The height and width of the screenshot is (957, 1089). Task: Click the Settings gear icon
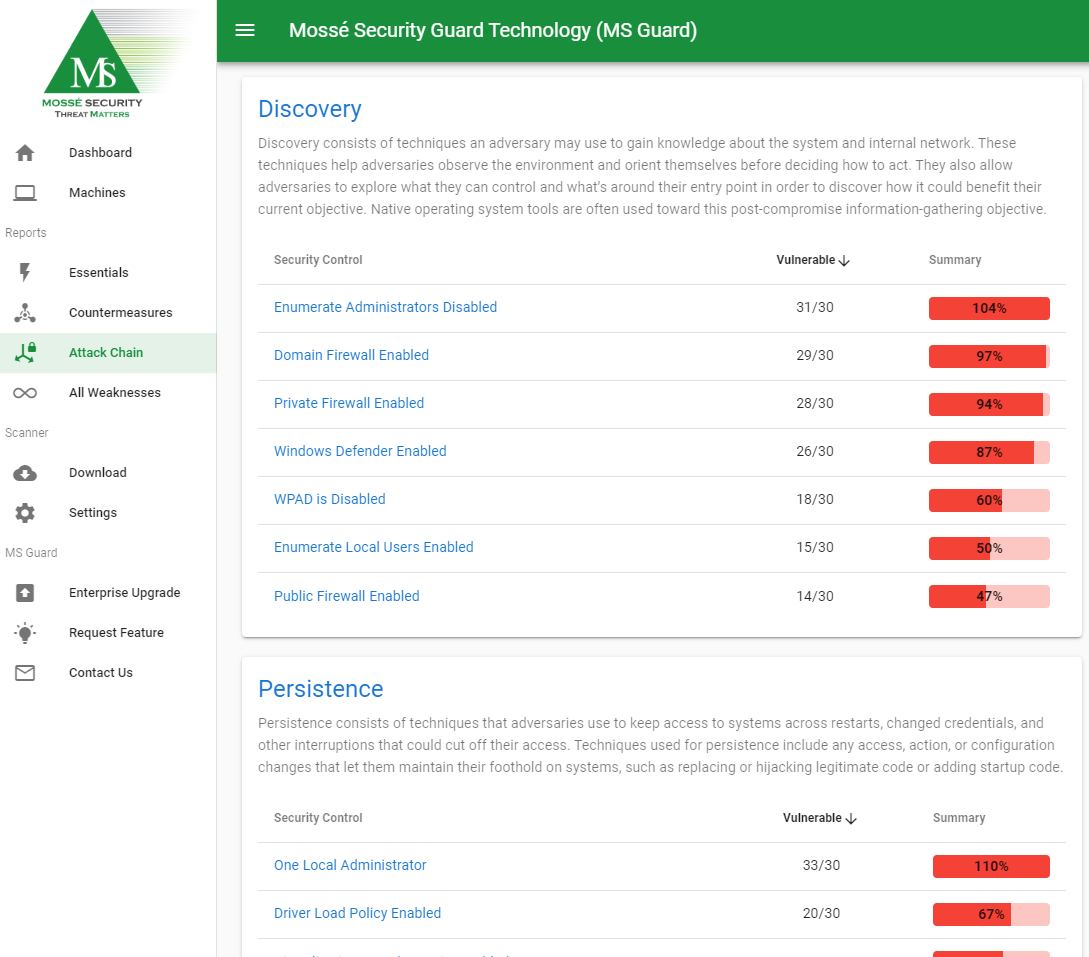pyautogui.click(x=25, y=513)
